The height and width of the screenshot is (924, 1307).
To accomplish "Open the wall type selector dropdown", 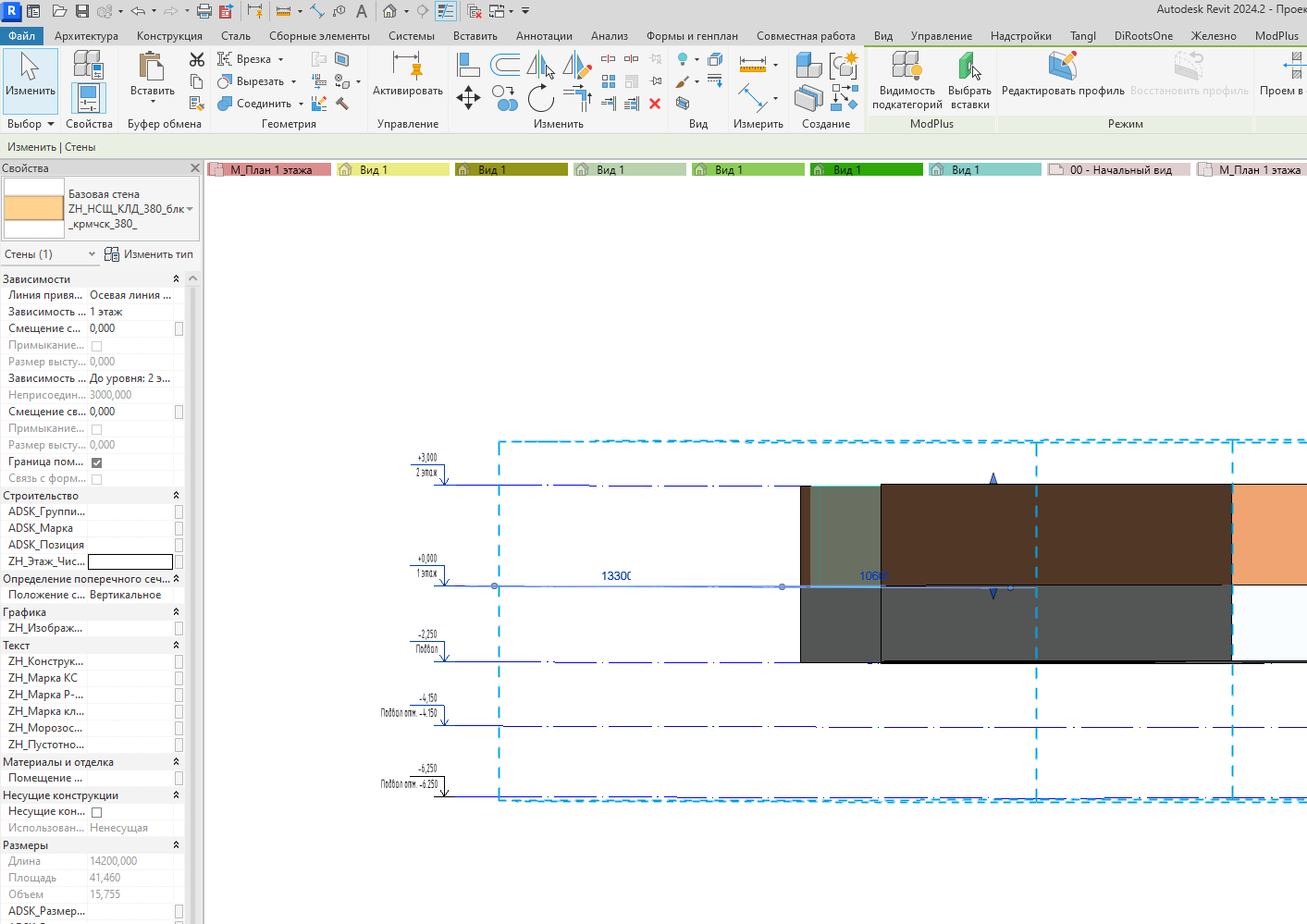I will [x=190, y=209].
